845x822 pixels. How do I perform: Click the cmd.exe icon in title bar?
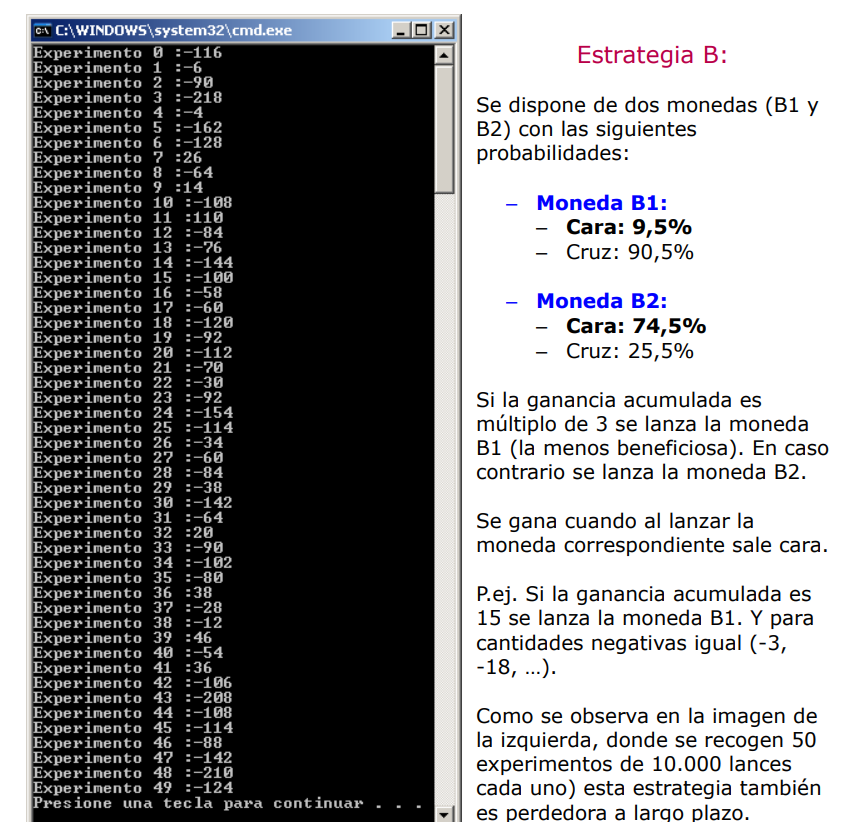(x=42, y=31)
